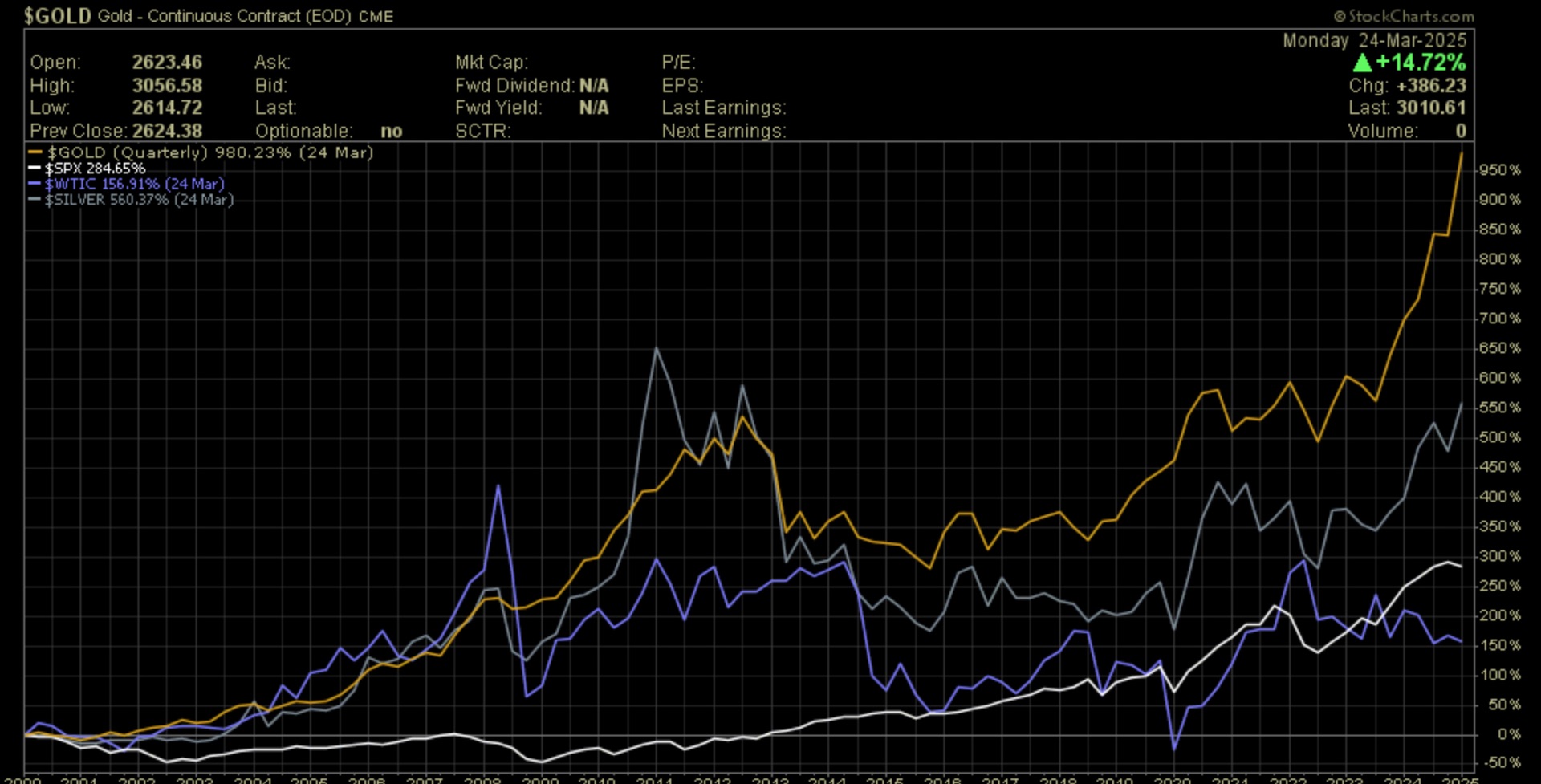Click the 950% label on right axis
The height and width of the screenshot is (784, 1541).
click(x=1500, y=170)
